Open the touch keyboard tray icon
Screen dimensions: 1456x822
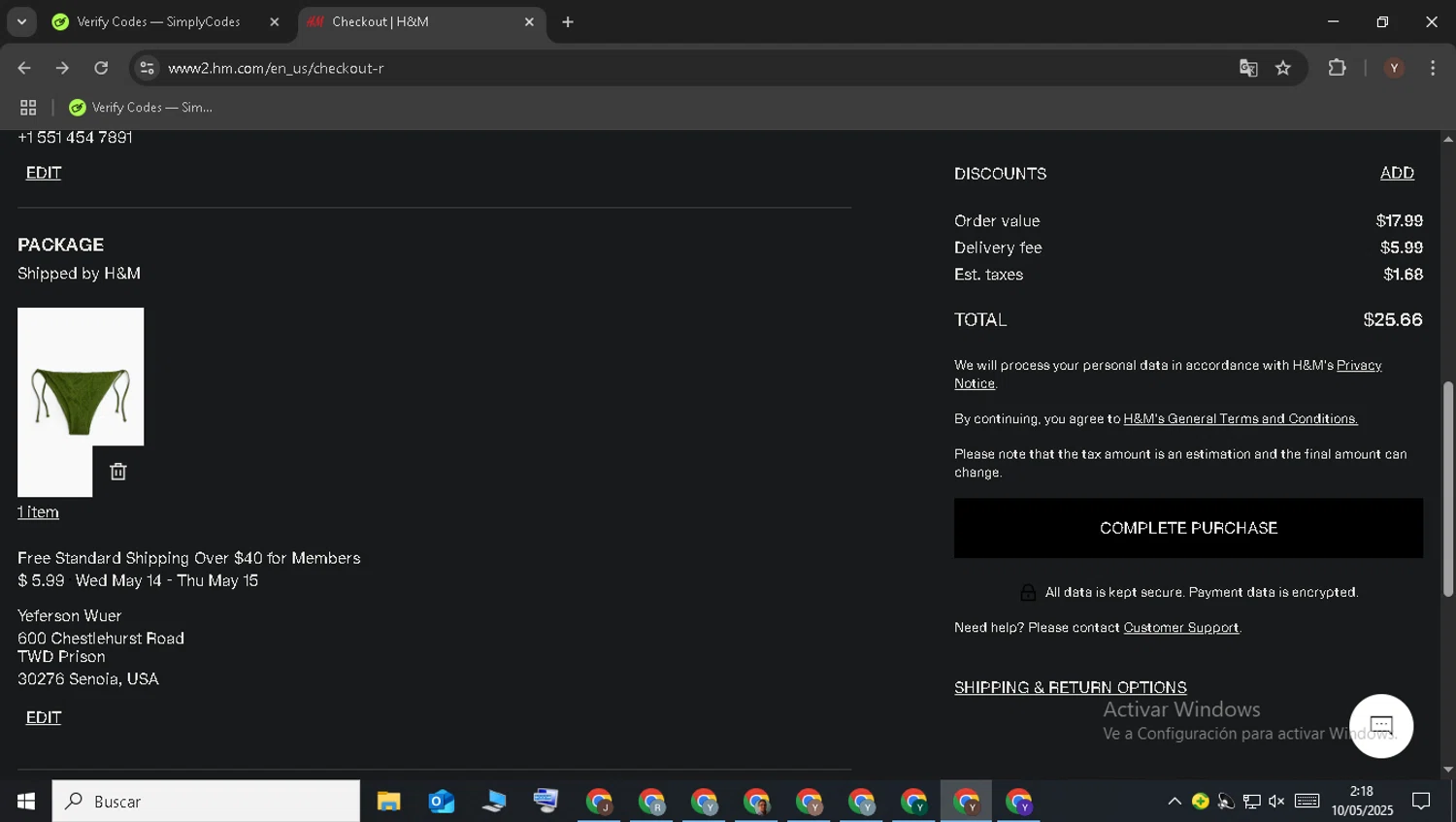click(x=1307, y=802)
